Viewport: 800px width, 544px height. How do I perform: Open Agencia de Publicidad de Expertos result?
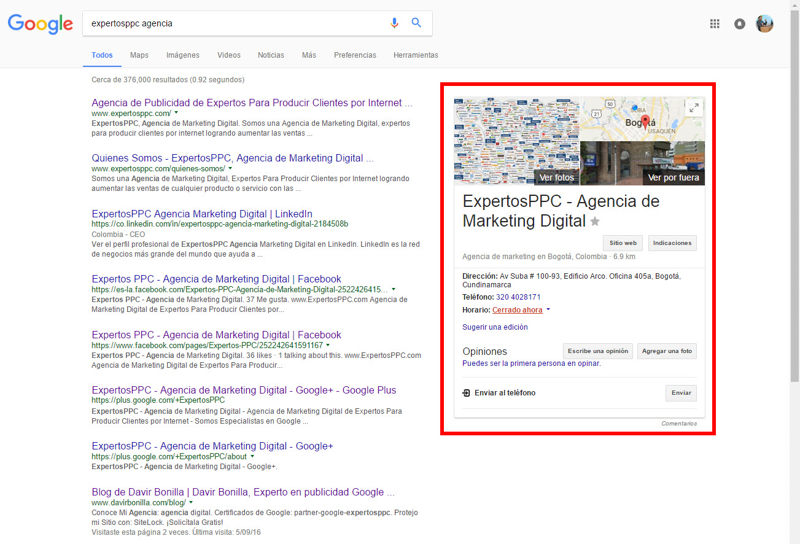pyautogui.click(x=252, y=103)
